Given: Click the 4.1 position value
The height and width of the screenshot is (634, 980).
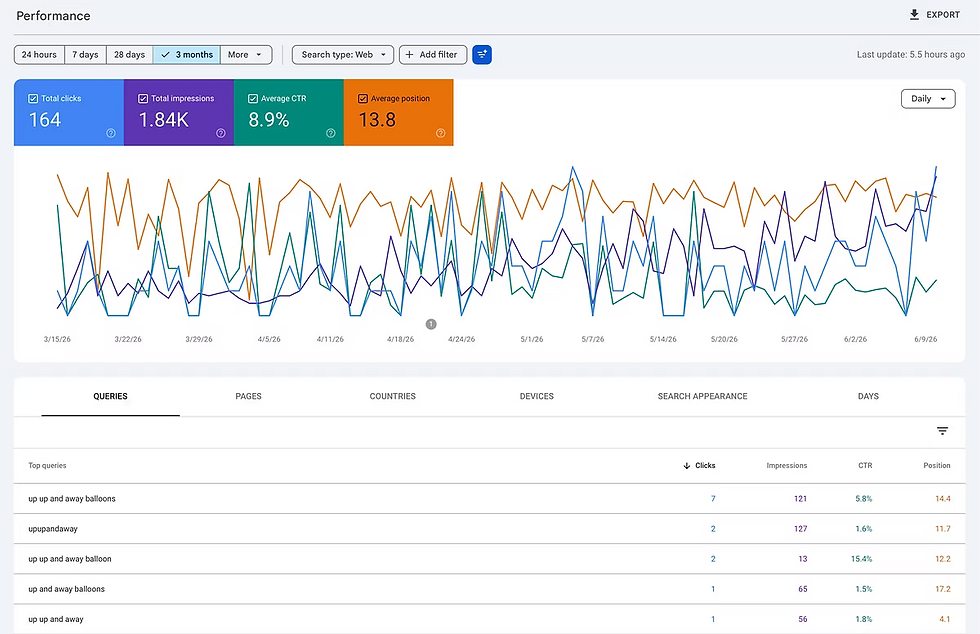Looking at the screenshot, I should 944,619.
